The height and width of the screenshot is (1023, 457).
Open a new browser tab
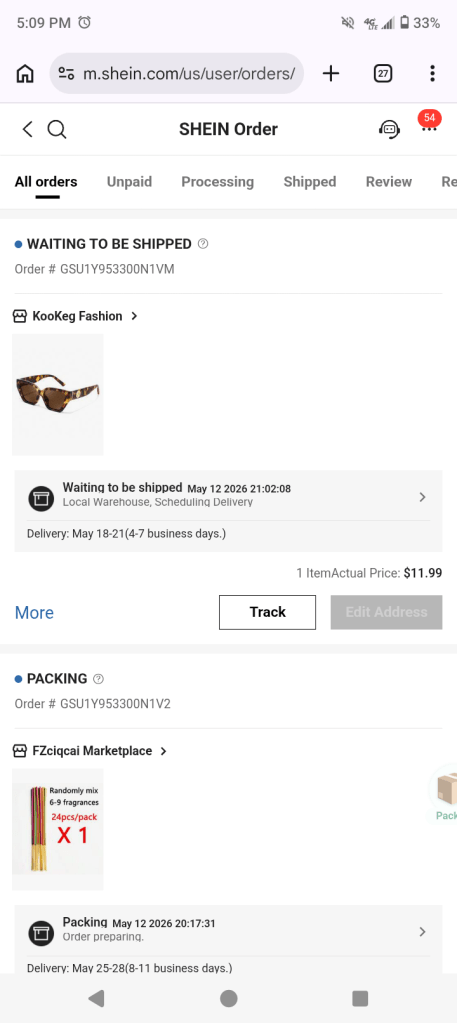coord(331,74)
